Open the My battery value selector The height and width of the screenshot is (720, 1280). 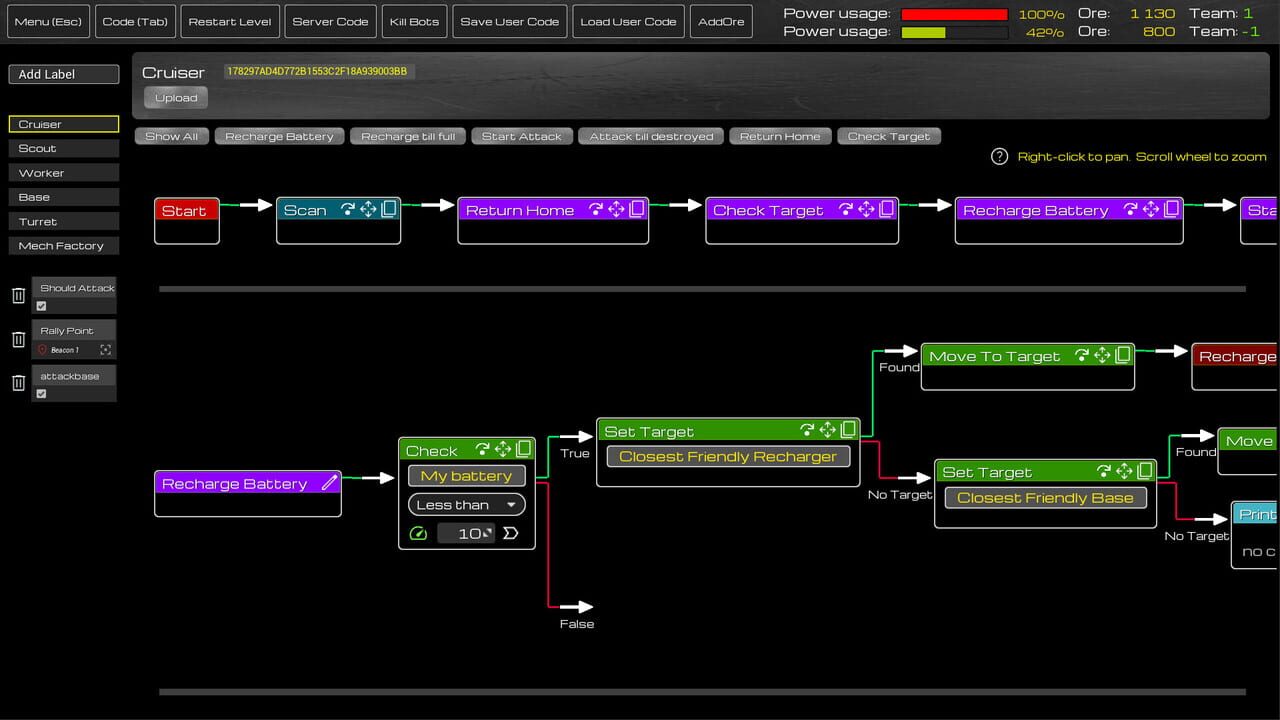466,476
